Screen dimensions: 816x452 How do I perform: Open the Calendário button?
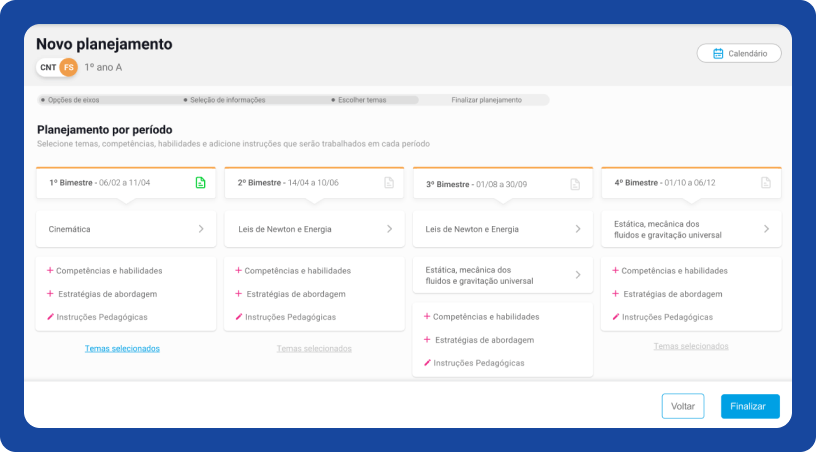[x=739, y=54]
